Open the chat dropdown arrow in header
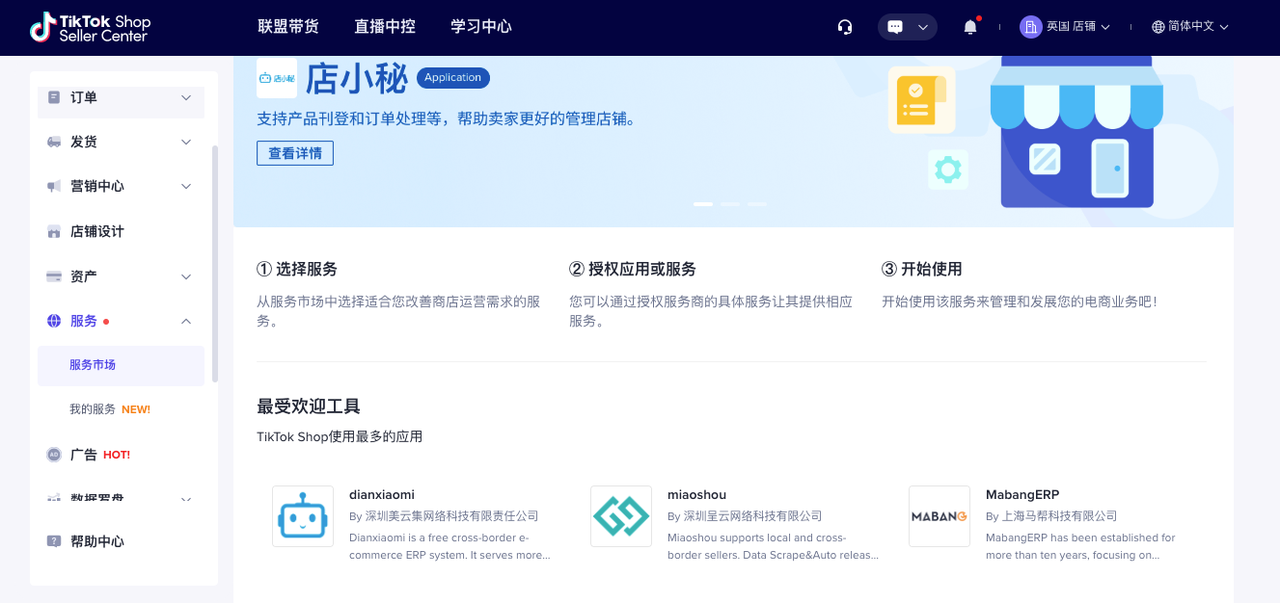Image resolution: width=1280 pixels, height=603 pixels. tap(922, 27)
